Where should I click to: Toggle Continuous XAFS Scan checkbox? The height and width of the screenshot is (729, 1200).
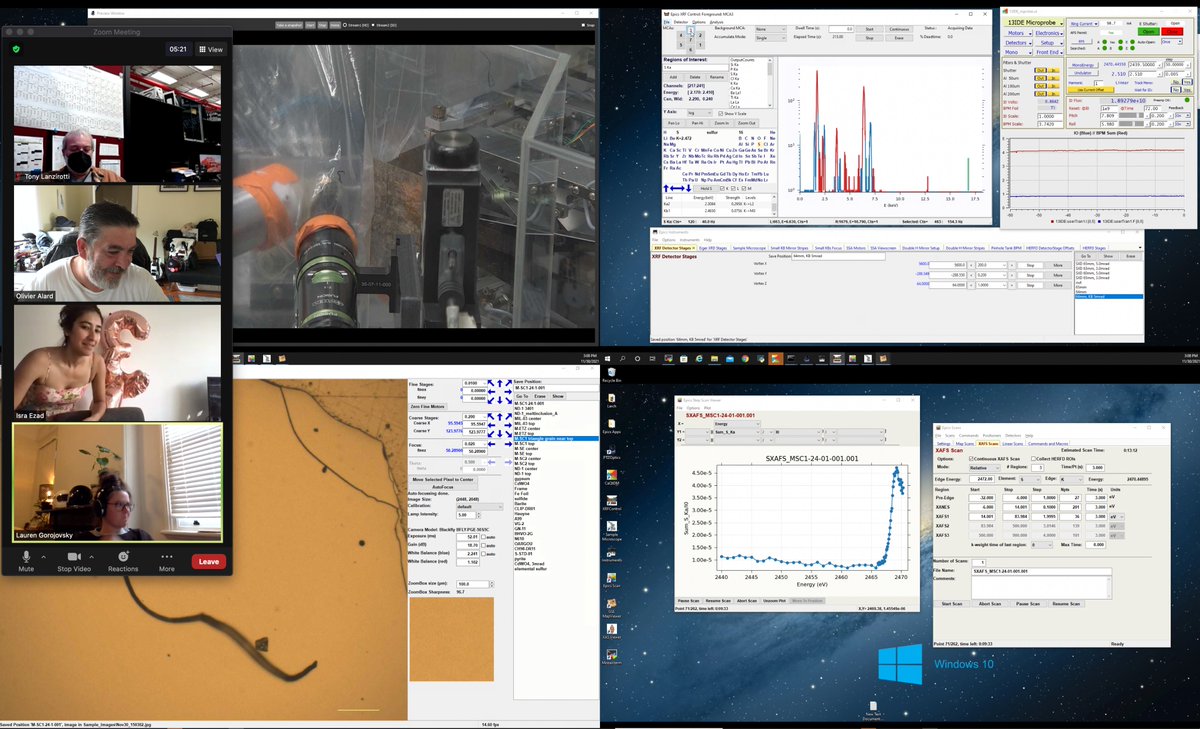click(x=971, y=459)
